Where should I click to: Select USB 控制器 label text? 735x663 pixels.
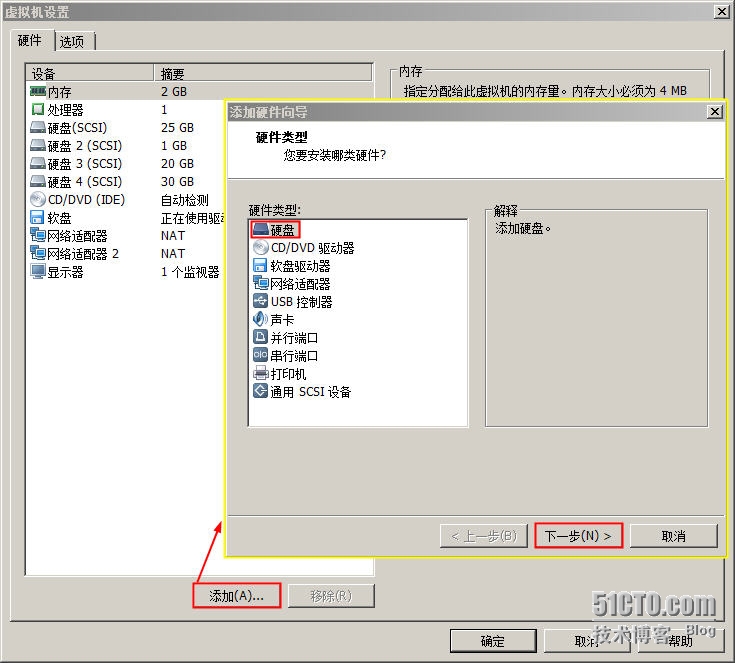pos(301,301)
